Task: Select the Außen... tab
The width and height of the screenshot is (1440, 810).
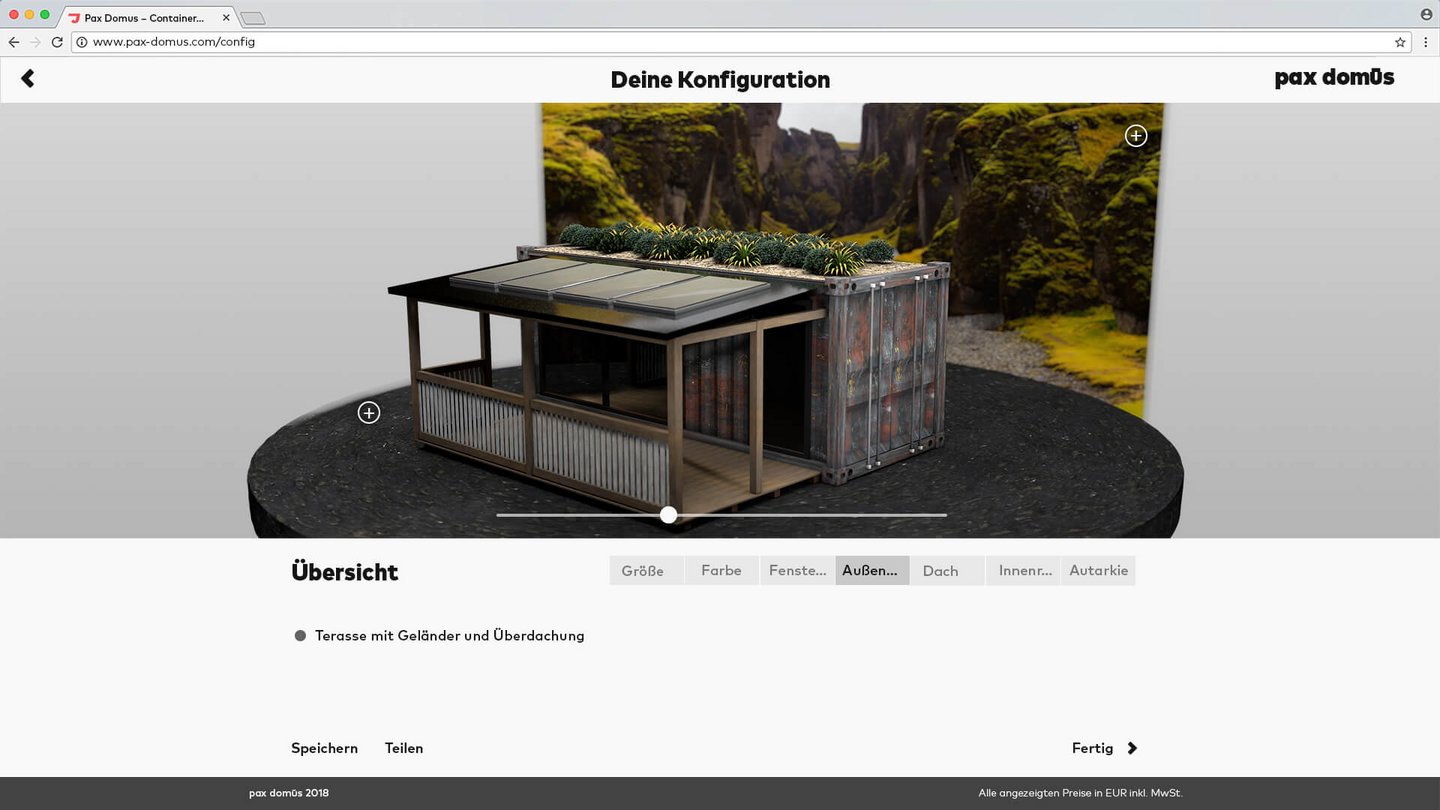Action: click(872, 571)
